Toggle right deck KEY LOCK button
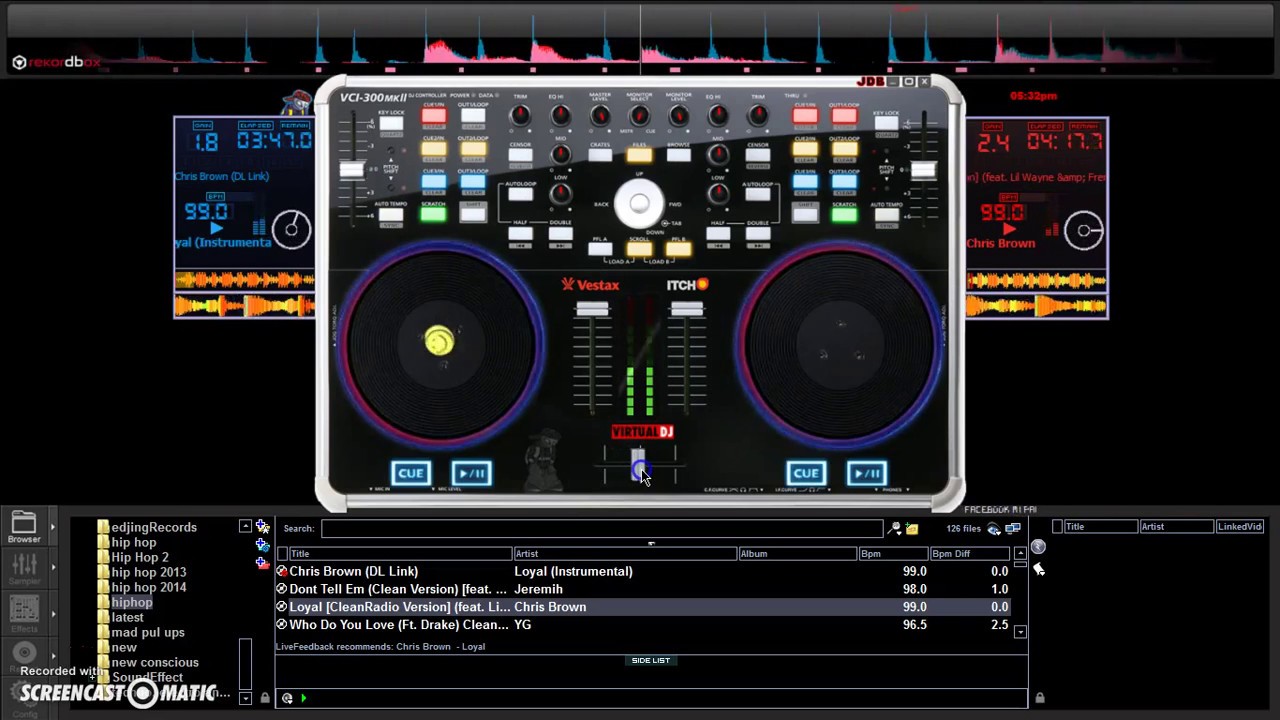 [885, 122]
